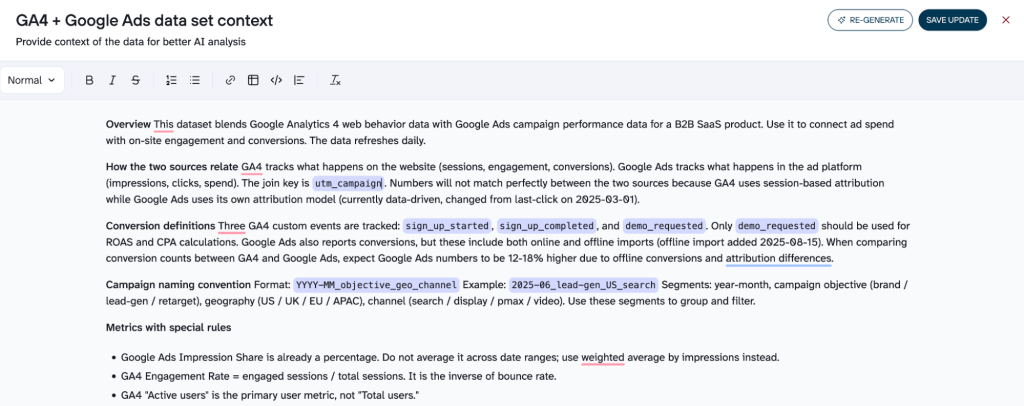1024x406 pixels.
Task: Click the 'How the two sources relate' heading
Action: point(172,167)
